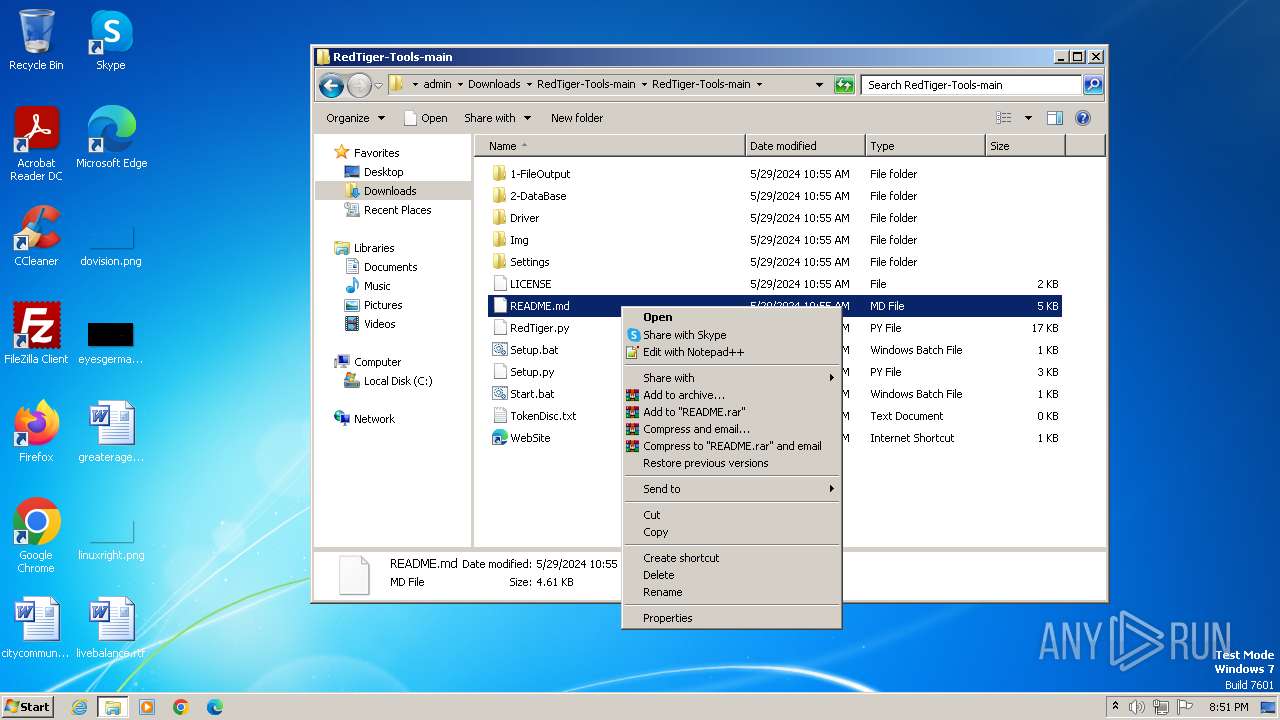Show hidden tray icons arrow
The height and width of the screenshot is (720, 1280).
pyautogui.click(x=1116, y=706)
